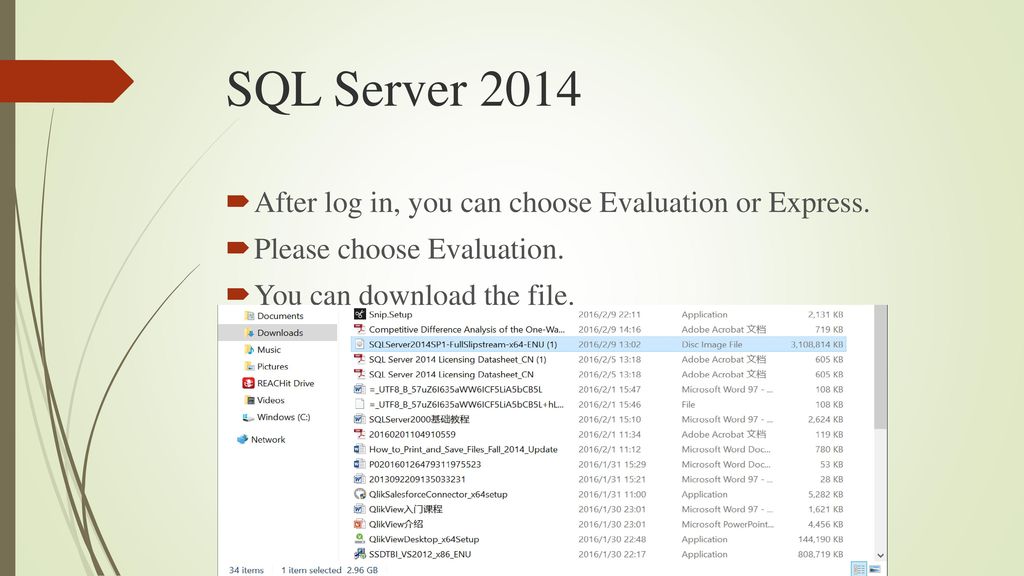Screen dimensions: 1024x576
Task: Click the PDF icon of Licensing Datasheet_CN (1)
Action: click(x=359, y=359)
